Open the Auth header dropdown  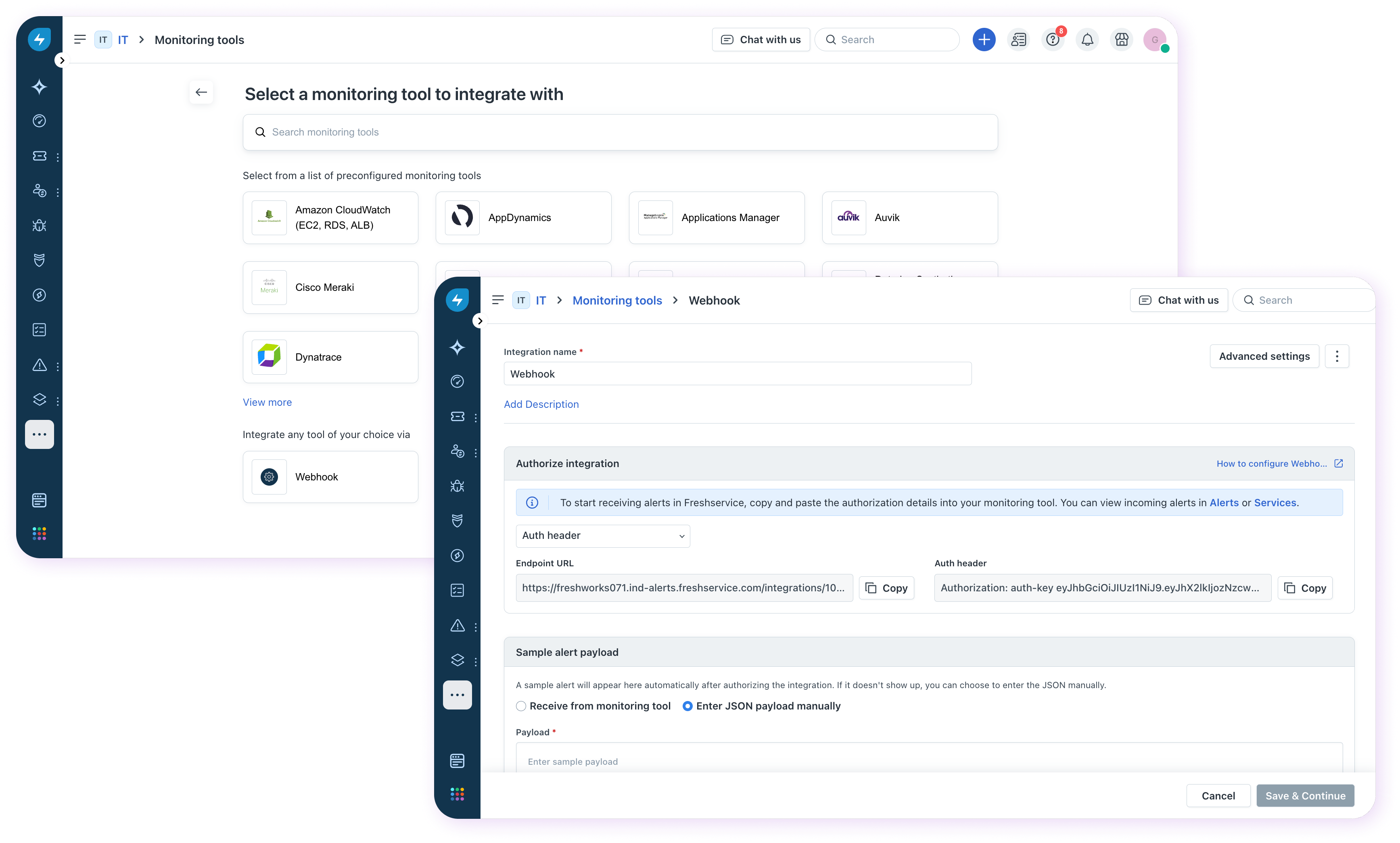pos(602,536)
